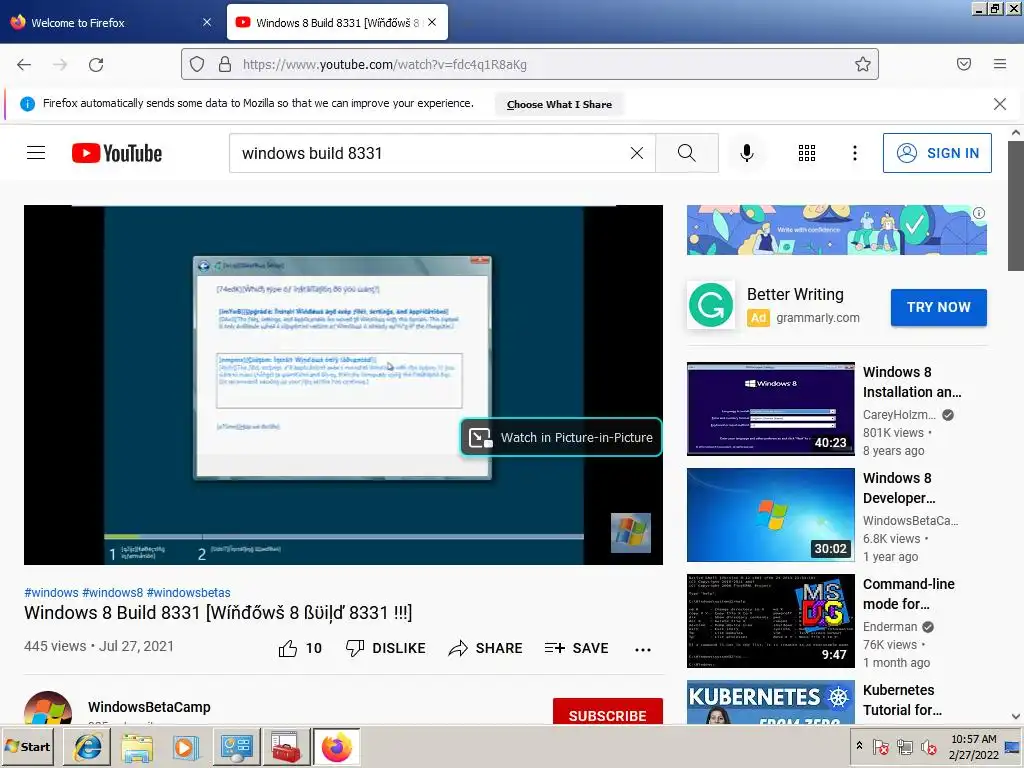This screenshot has width=1024, height=768.
Task: Click the site security padlock icon
Action: [225, 64]
